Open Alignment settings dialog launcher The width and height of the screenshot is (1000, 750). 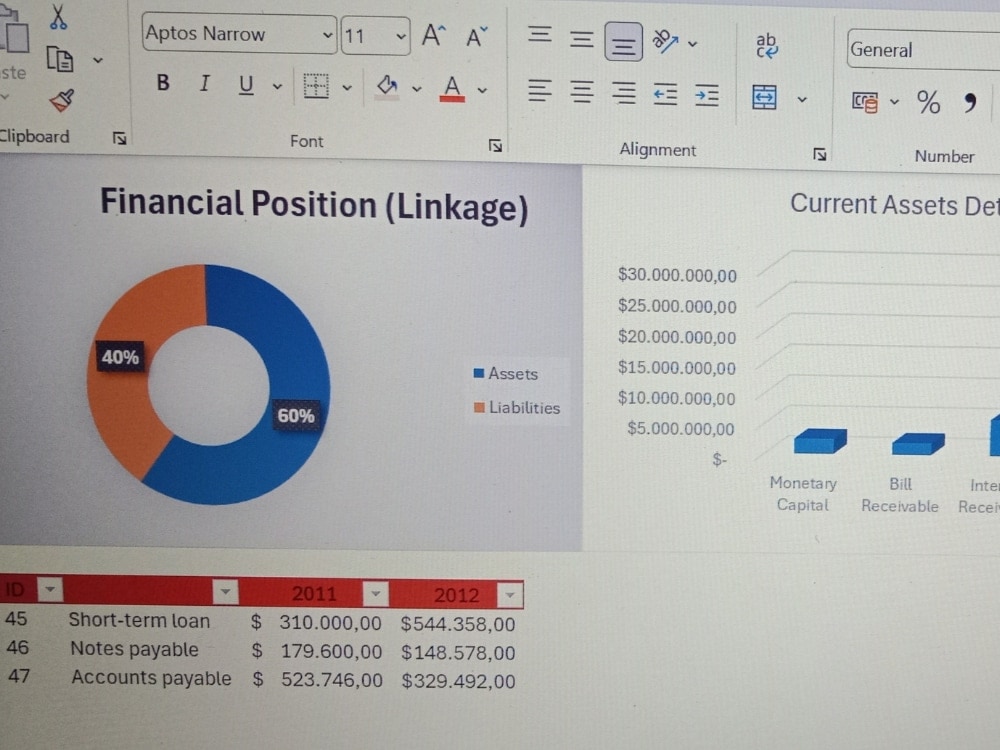[x=820, y=154]
